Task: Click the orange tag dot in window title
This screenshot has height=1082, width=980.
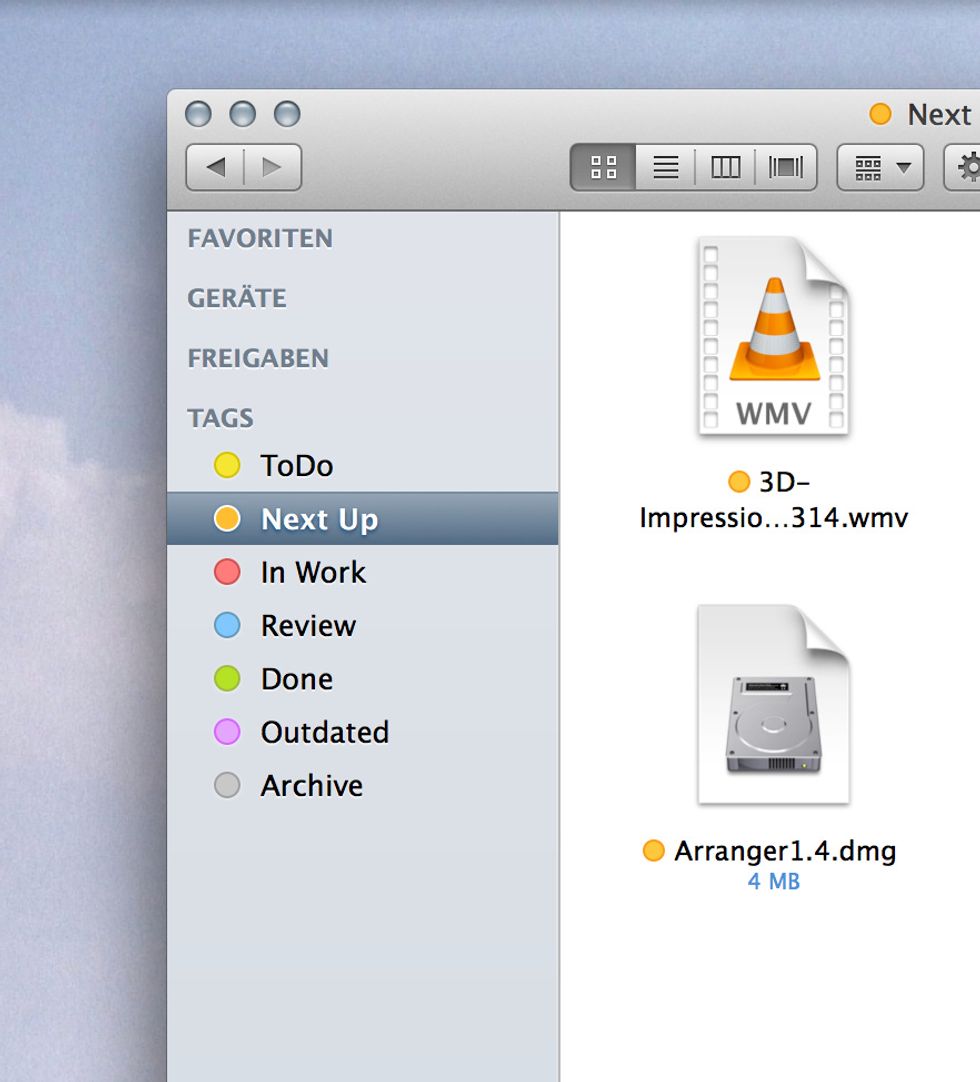Action: 881,114
